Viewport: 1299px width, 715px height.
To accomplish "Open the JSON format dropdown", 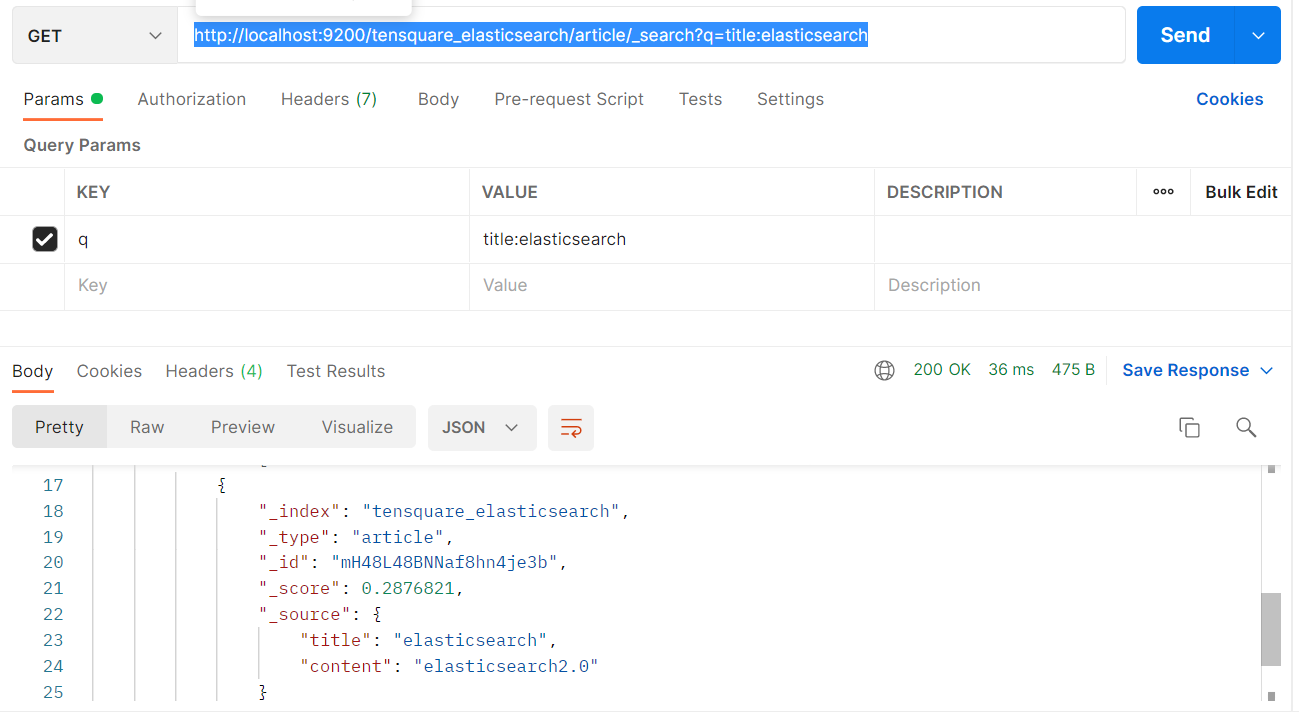I will click(x=481, y=428).
